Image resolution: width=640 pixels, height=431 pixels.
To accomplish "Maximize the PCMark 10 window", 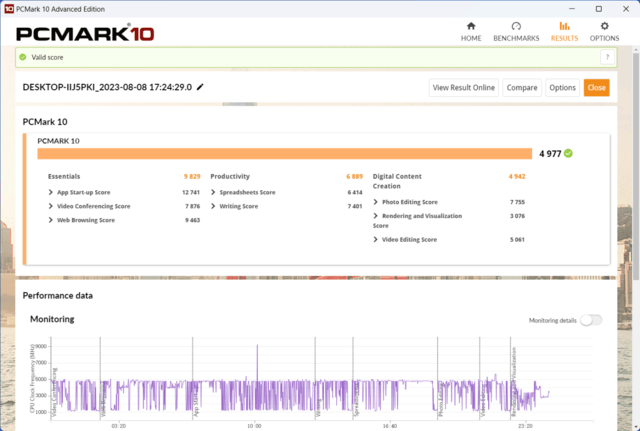I will [x=598, y=9].
